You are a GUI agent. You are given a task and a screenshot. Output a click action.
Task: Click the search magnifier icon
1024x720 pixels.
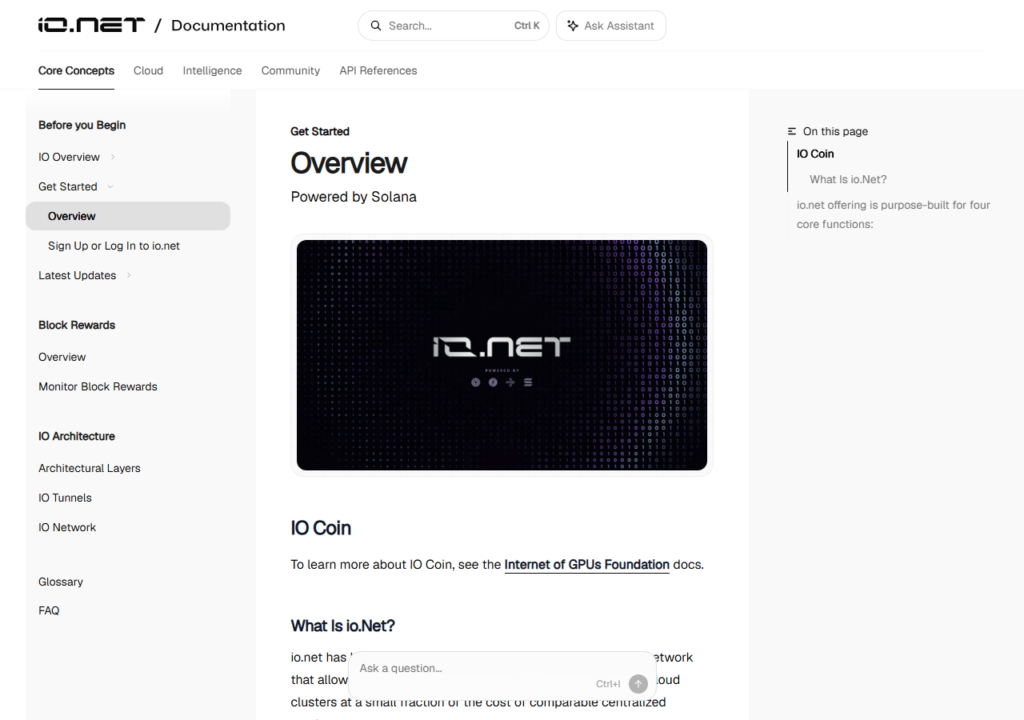[376, 25]
